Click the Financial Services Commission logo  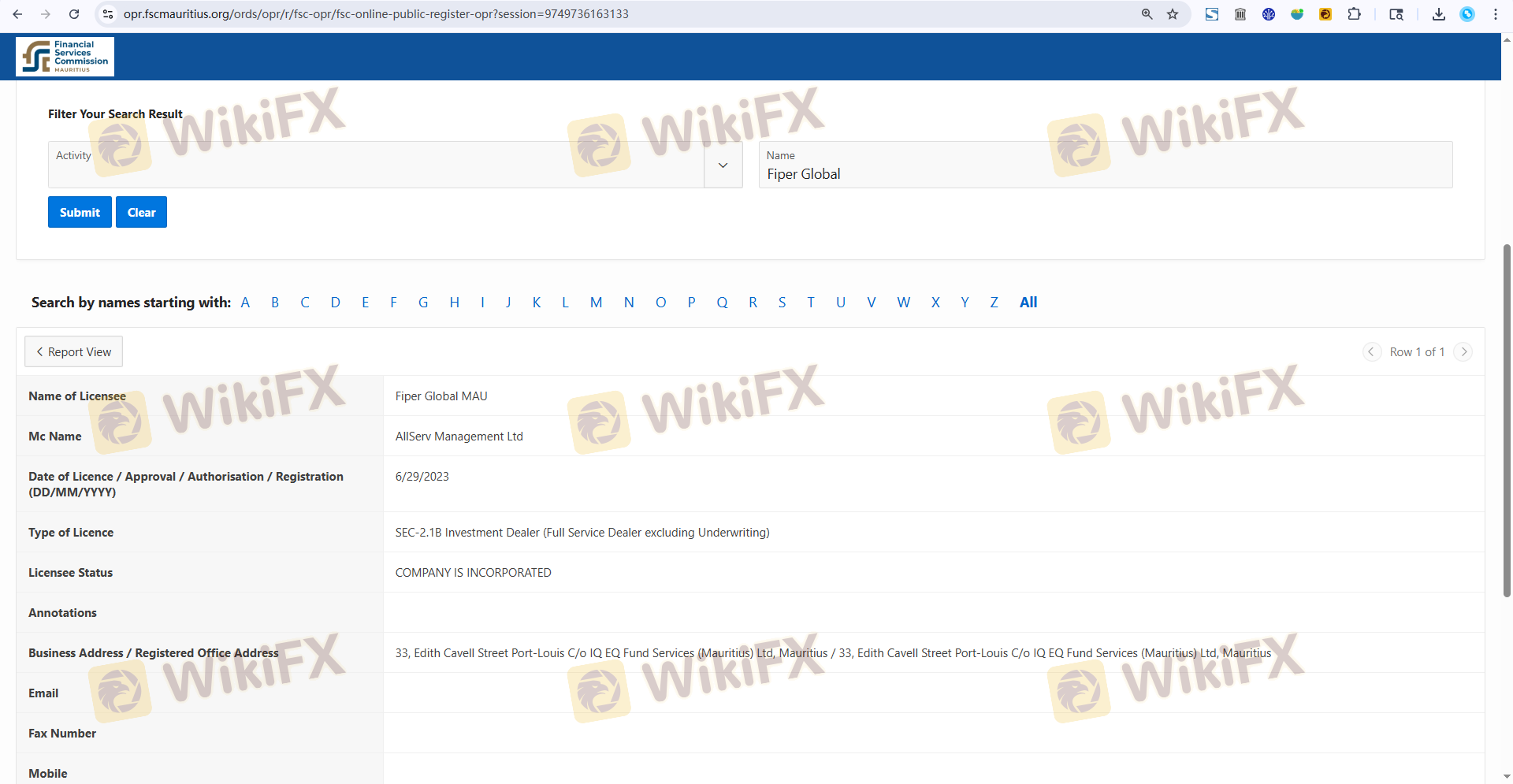(65, 57)
